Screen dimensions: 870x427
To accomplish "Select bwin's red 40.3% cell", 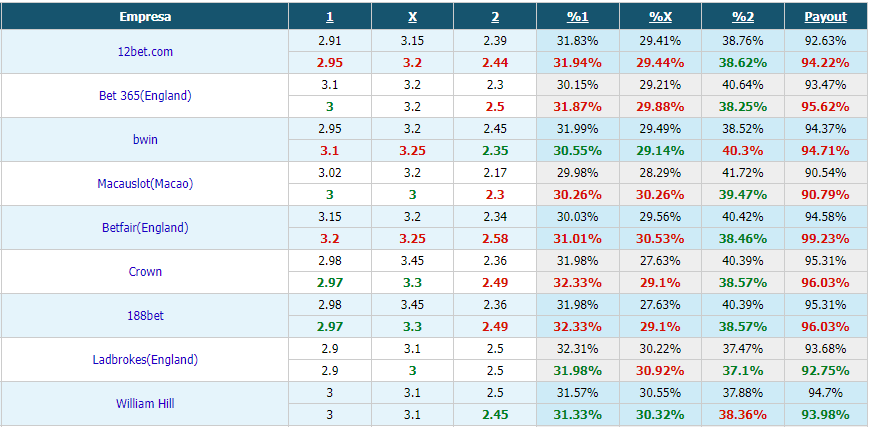I will click(x=743, y=150).
